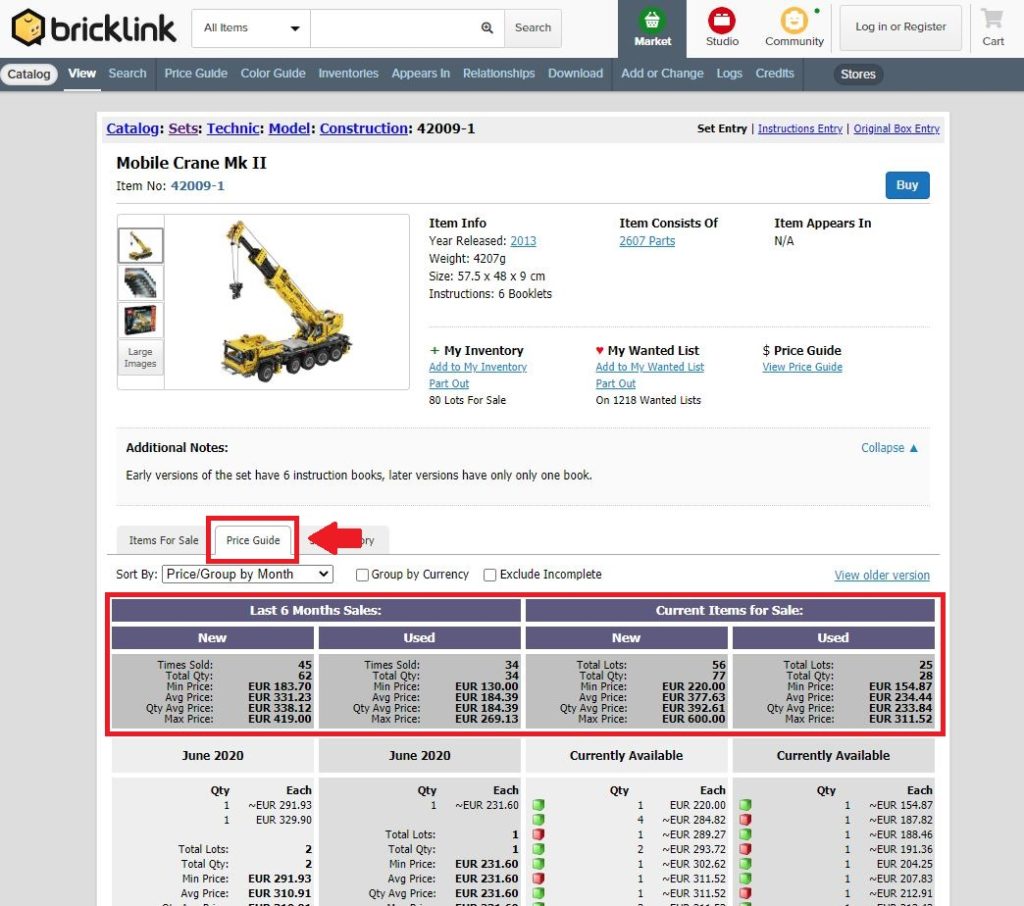Image resolution: width=1024 pixels, height=906 pixels.
Task: Select the Price Guide tab
Action: 253,540
